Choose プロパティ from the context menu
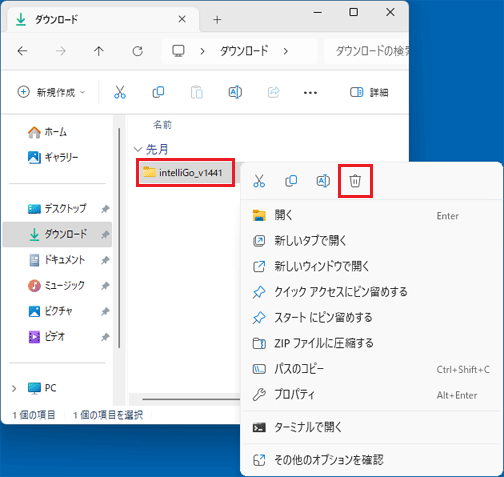 [x=372, y=395]
